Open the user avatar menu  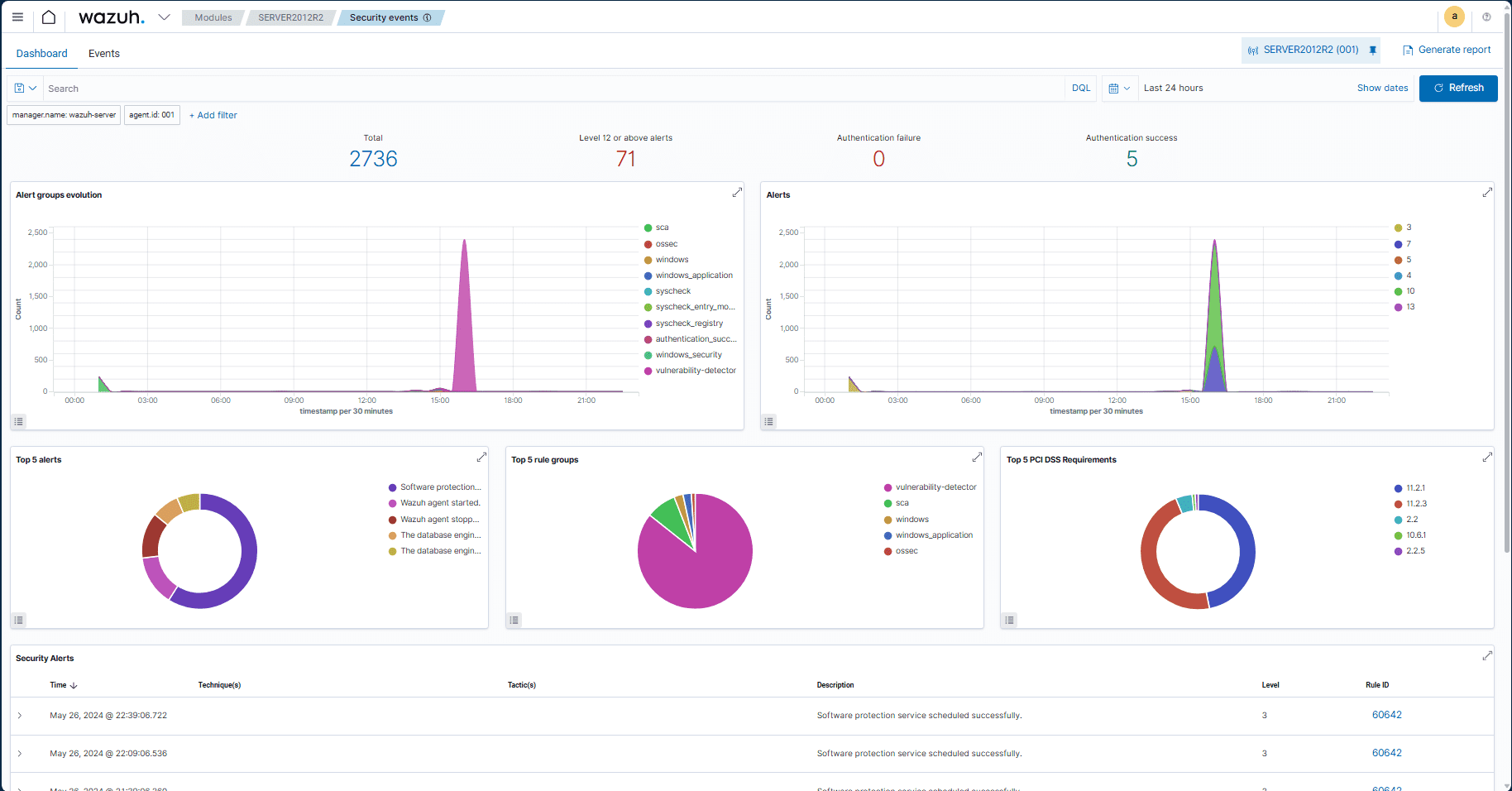(1454, 17)
